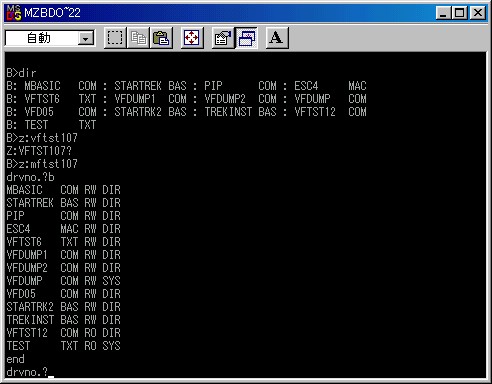Click the drvno.? prompt at bottom
The height and width of the screenshot is (384, 492).
pos(27,372)
